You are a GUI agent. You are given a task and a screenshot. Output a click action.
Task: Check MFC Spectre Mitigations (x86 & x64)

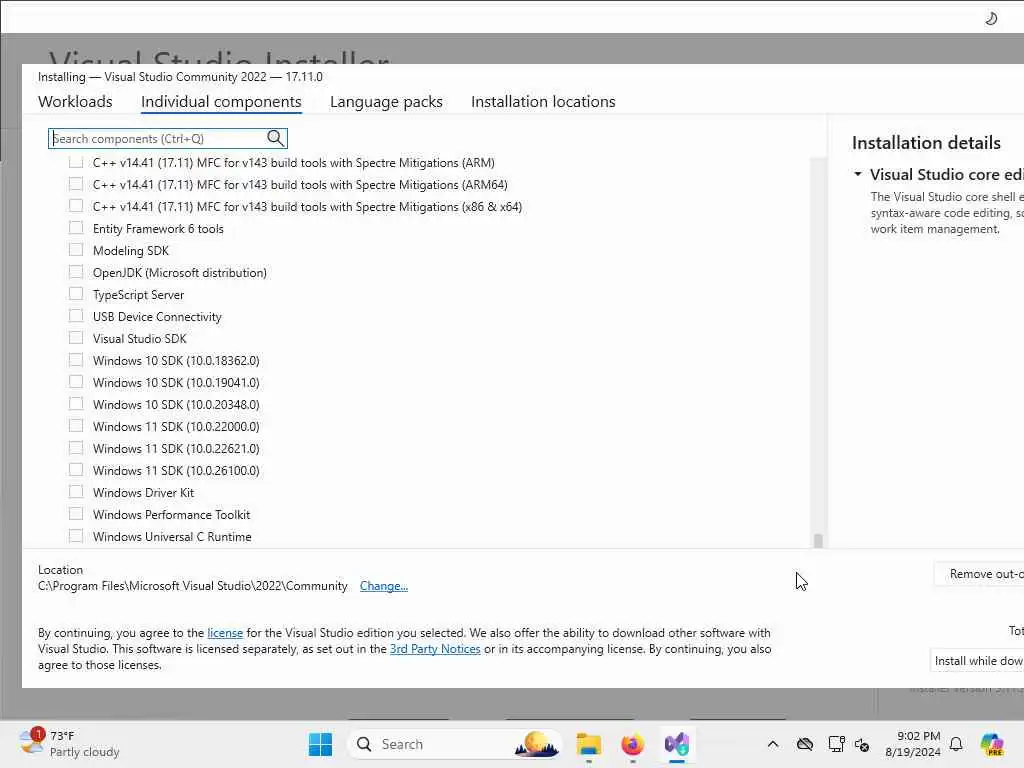[x=76, y=206]
